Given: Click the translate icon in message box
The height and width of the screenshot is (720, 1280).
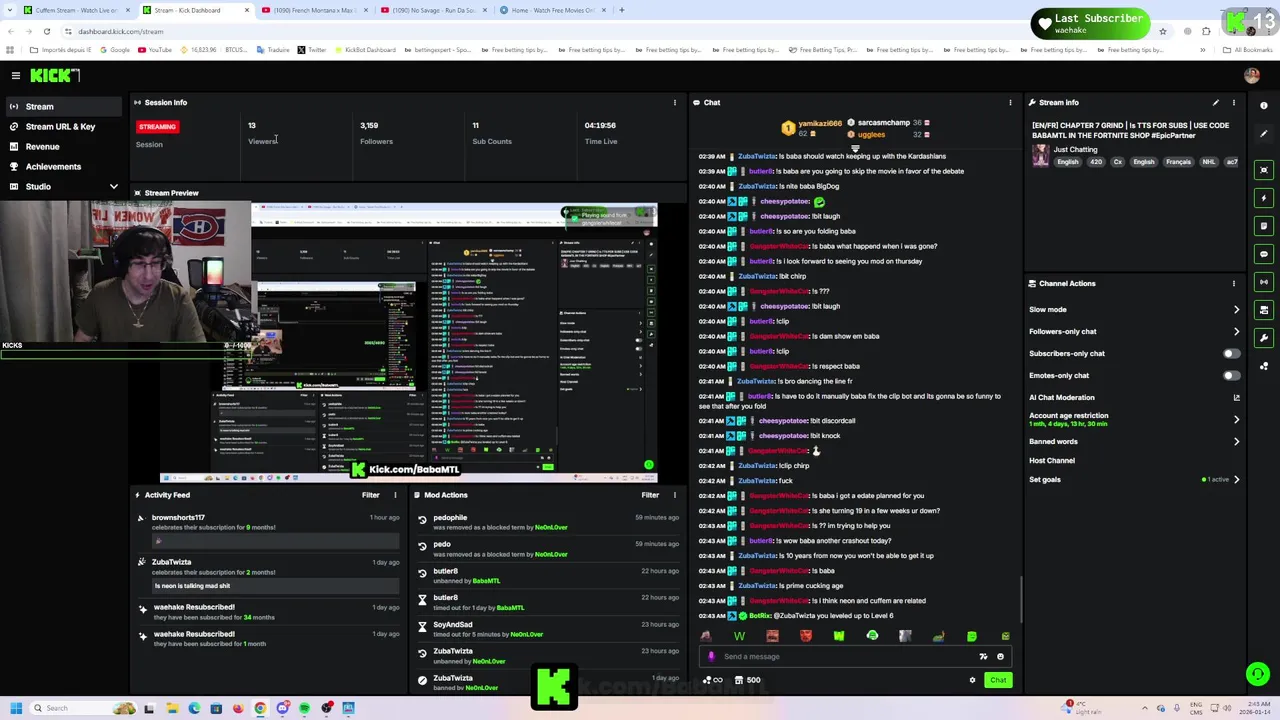Looking at the screenshot, I should tap(983, 656).
